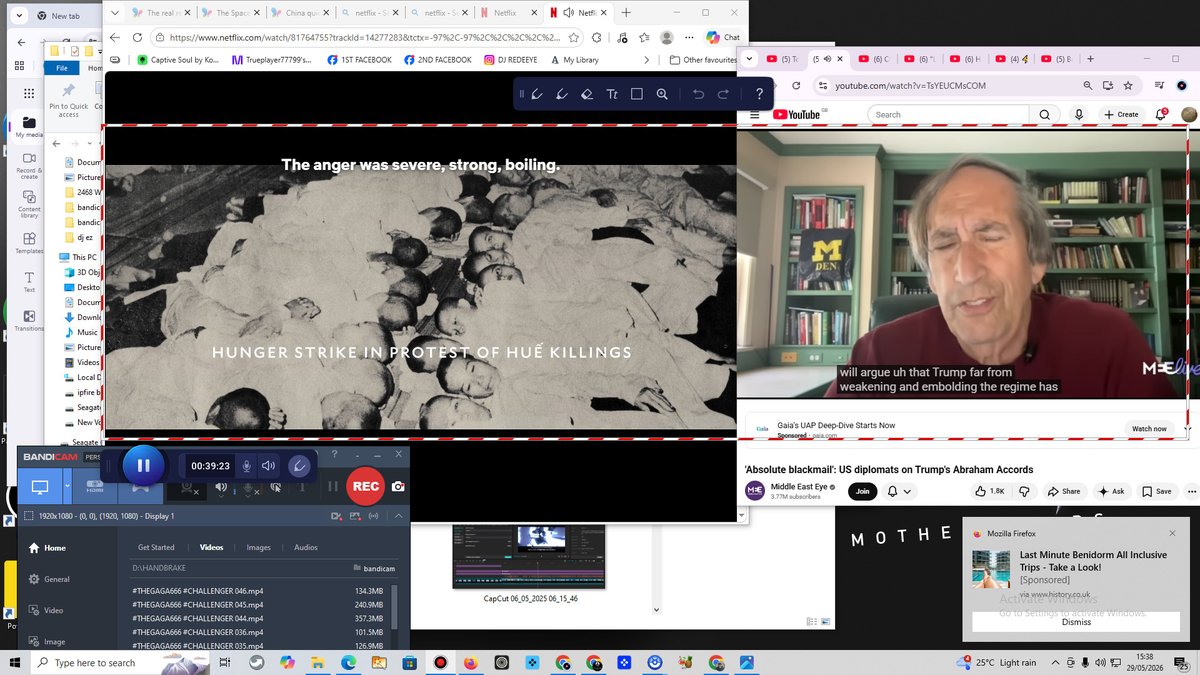
Task: Open the Middle East Eye notification bell dropdown
Action: point(897,491)
